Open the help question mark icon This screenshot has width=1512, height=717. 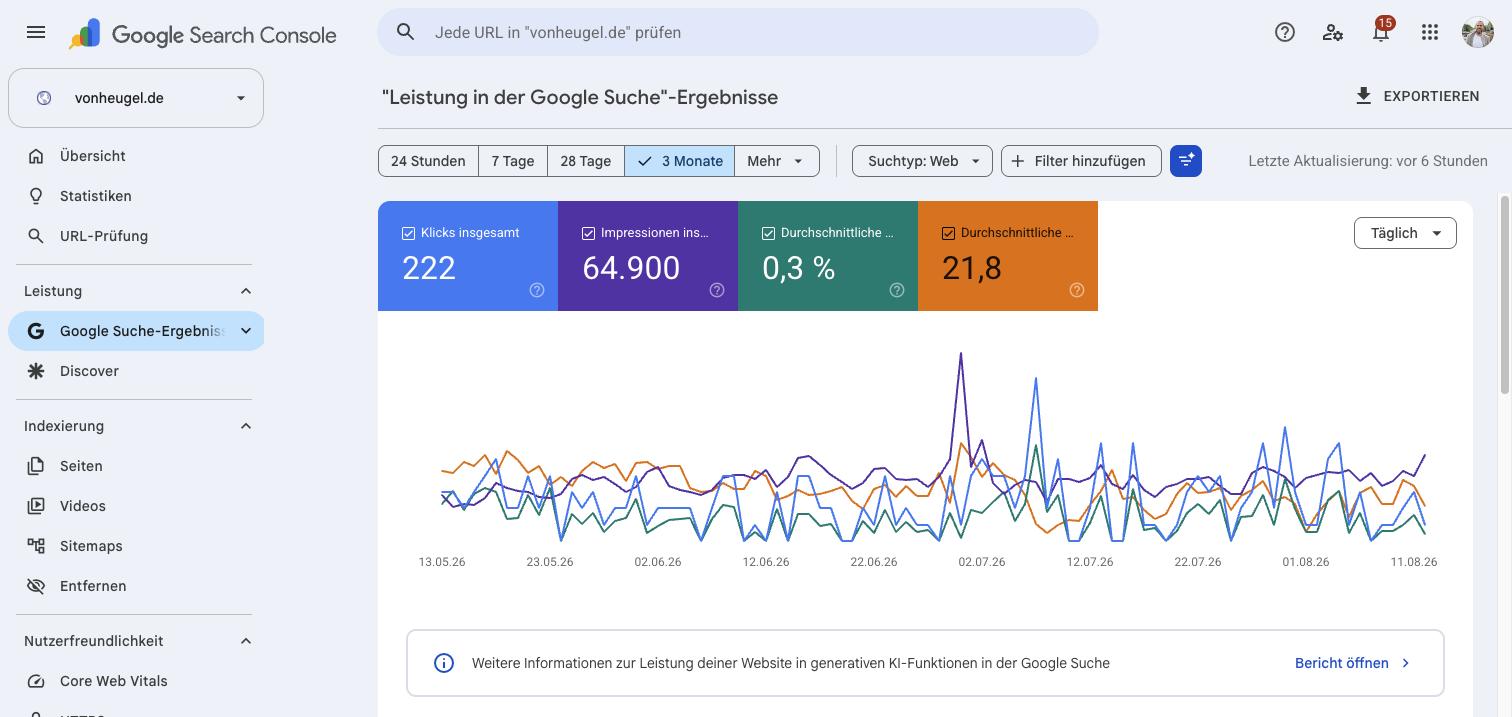pyautogui.click(x=1285, y=32)
